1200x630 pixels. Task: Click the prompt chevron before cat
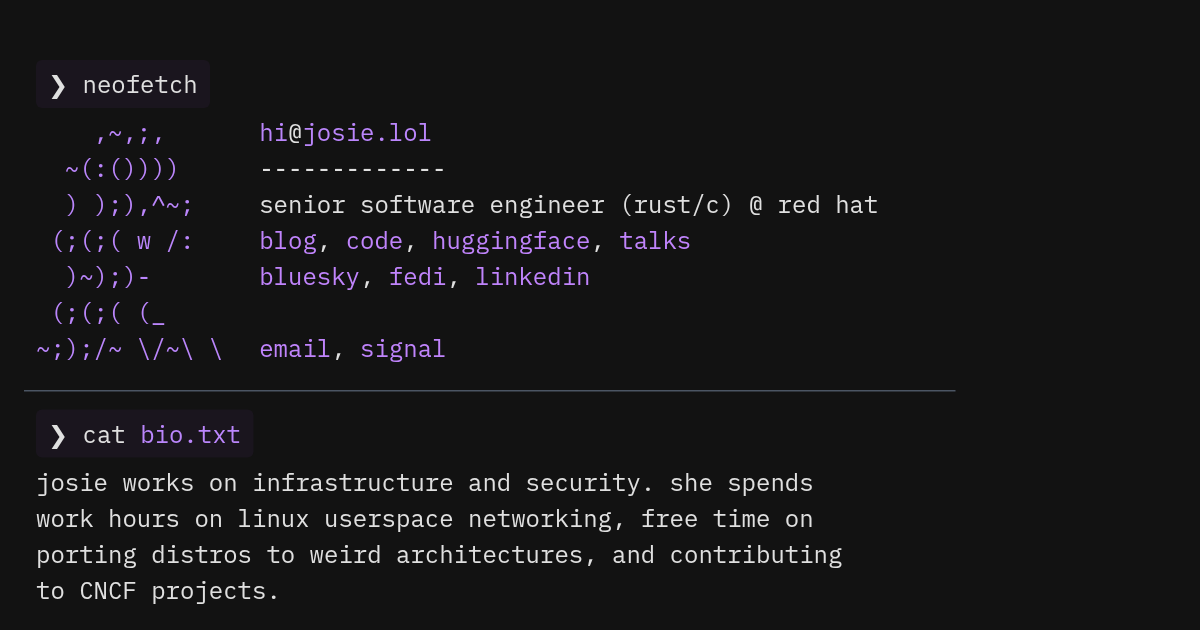pyautogui.click(x=58, y=435)
